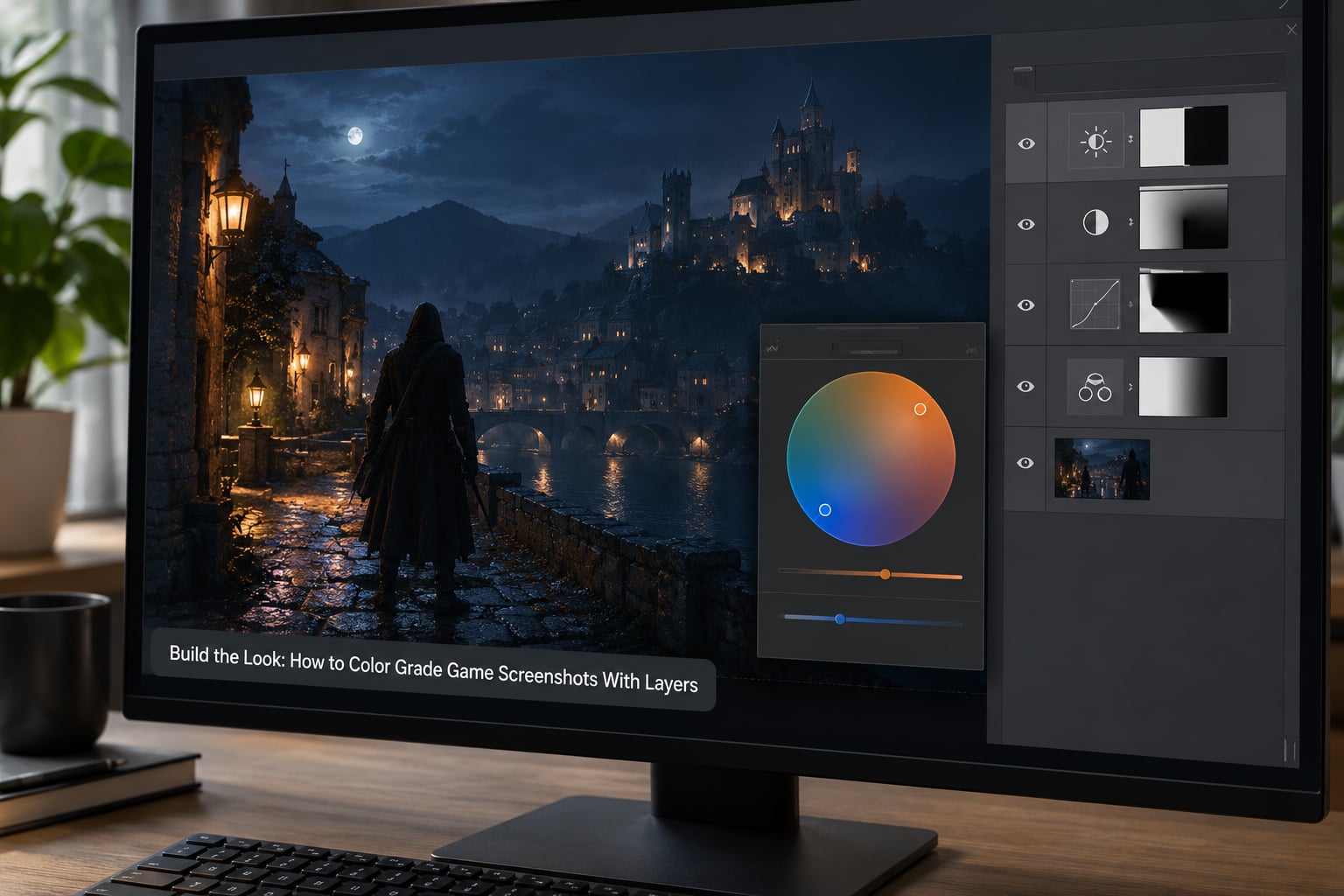Click the graph icon in the color wheel panel's header
This screenshot has height=896, width=1344.
[x=773, y=347]
